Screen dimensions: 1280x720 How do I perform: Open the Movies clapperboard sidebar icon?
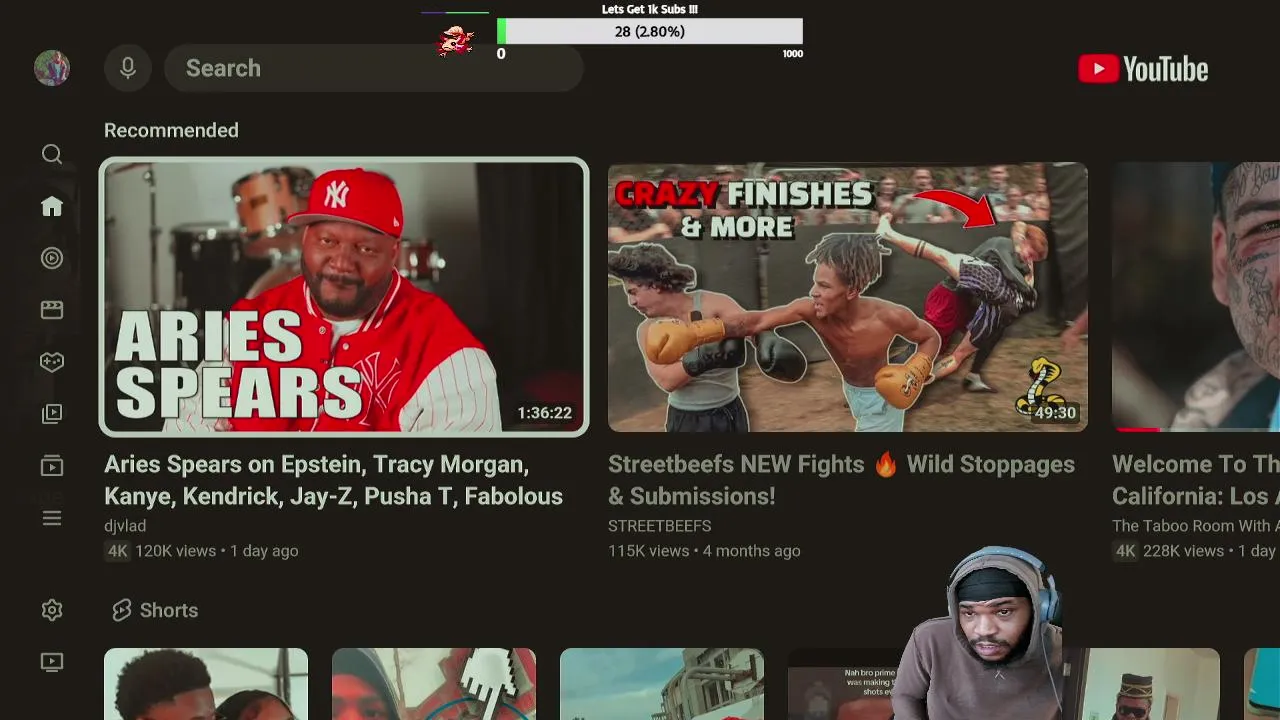52,310
